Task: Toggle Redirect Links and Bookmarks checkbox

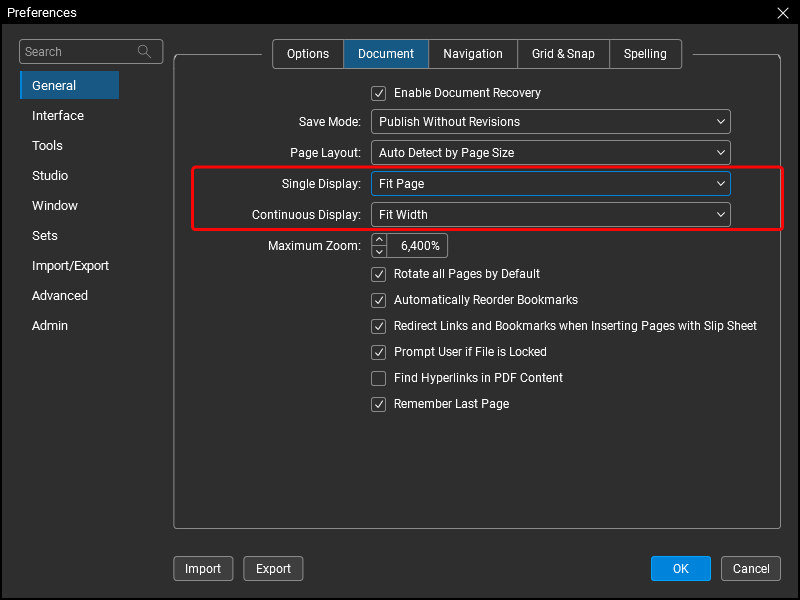Action: coord(379,327)
